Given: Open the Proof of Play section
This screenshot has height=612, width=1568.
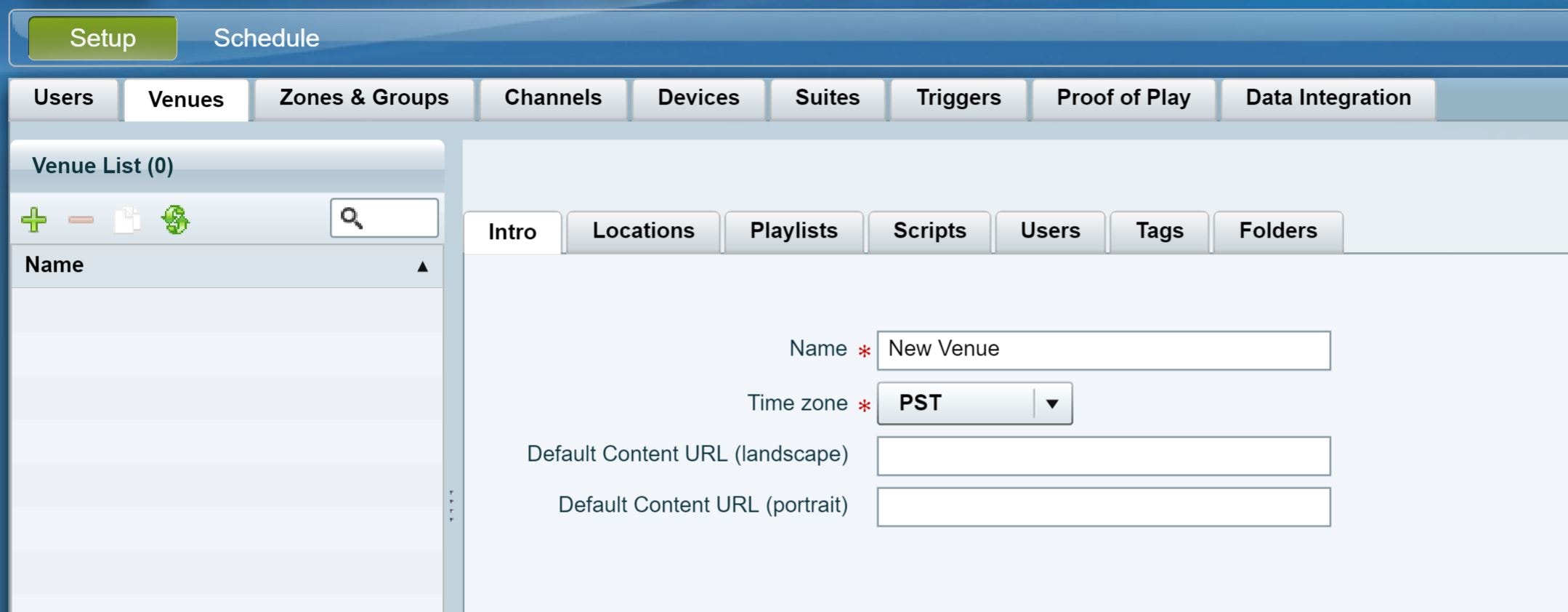Looking at the screenshot, I should pyautogui.click(x=1123, y=97).
